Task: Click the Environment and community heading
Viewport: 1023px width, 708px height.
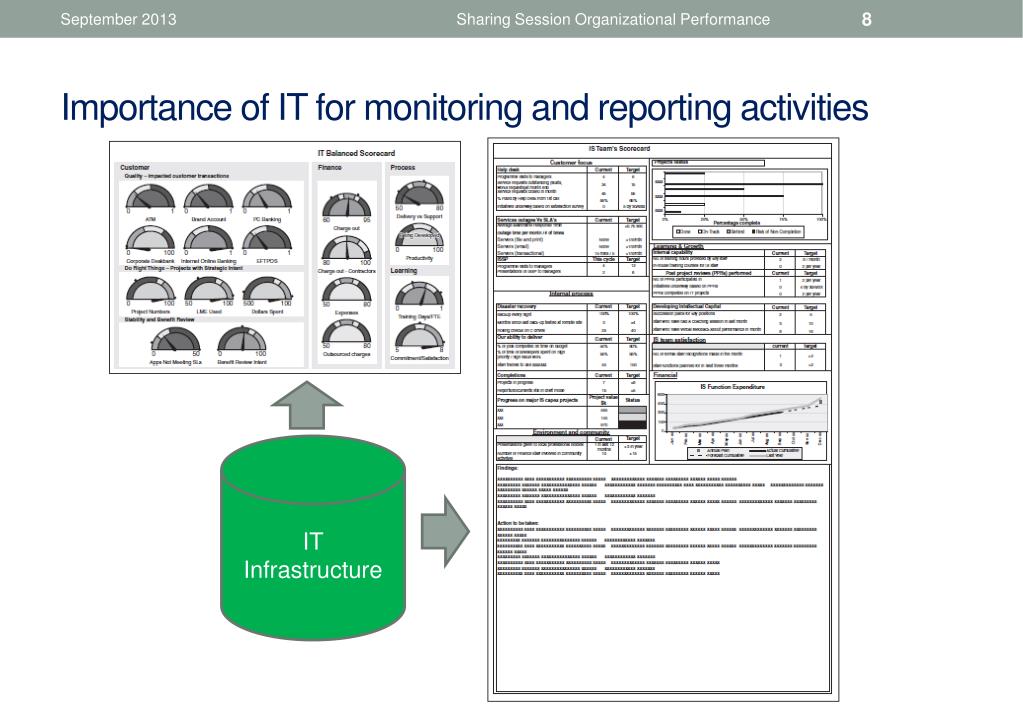Action: point(571,432)
